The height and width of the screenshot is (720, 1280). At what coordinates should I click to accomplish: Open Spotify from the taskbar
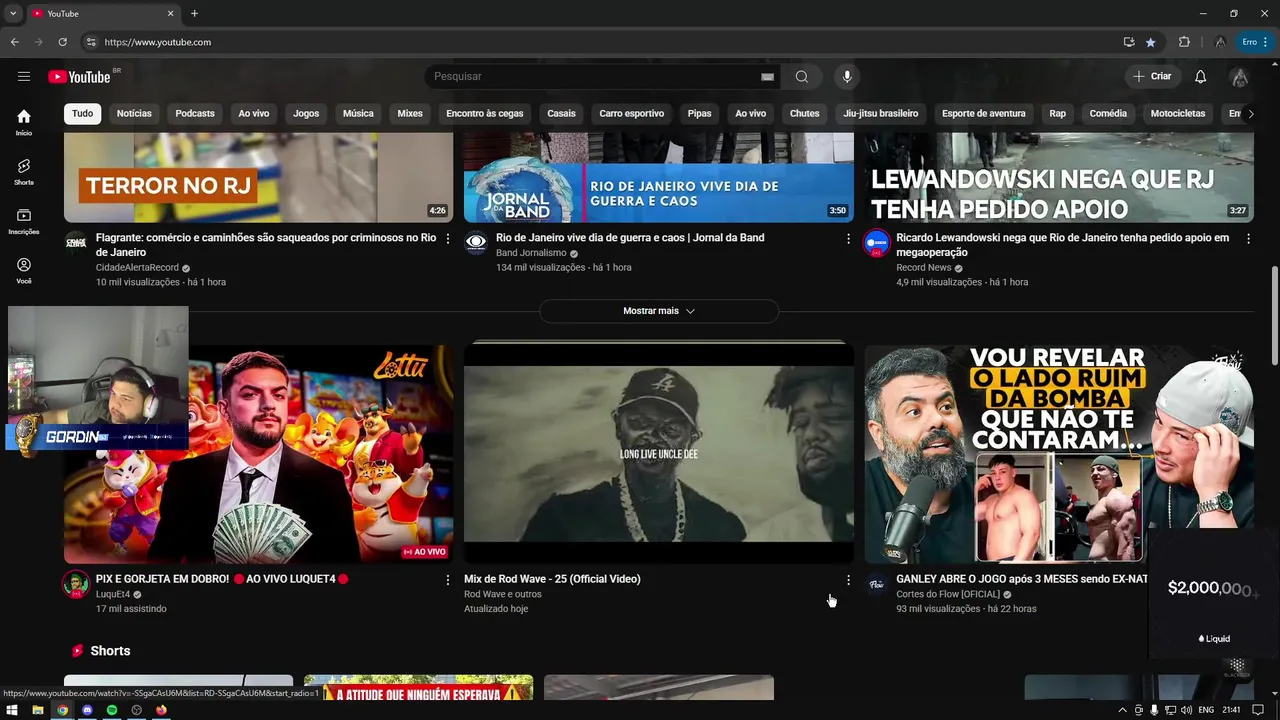pos(112,710)
